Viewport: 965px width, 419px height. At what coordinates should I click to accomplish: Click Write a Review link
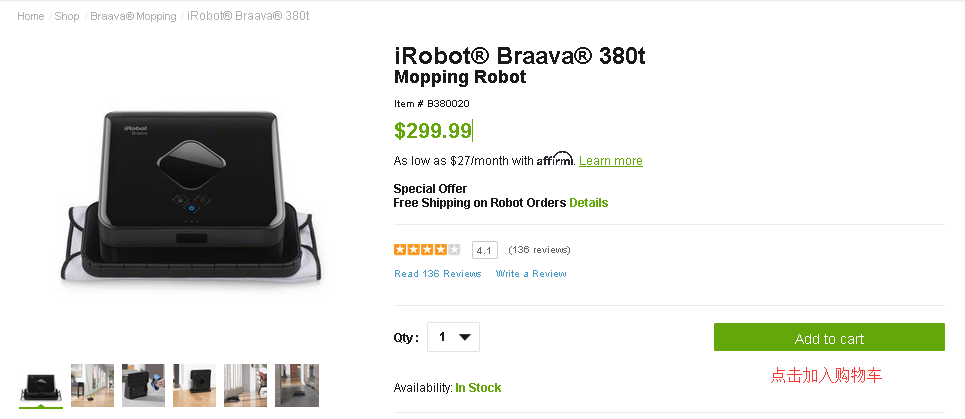(531, 274)
